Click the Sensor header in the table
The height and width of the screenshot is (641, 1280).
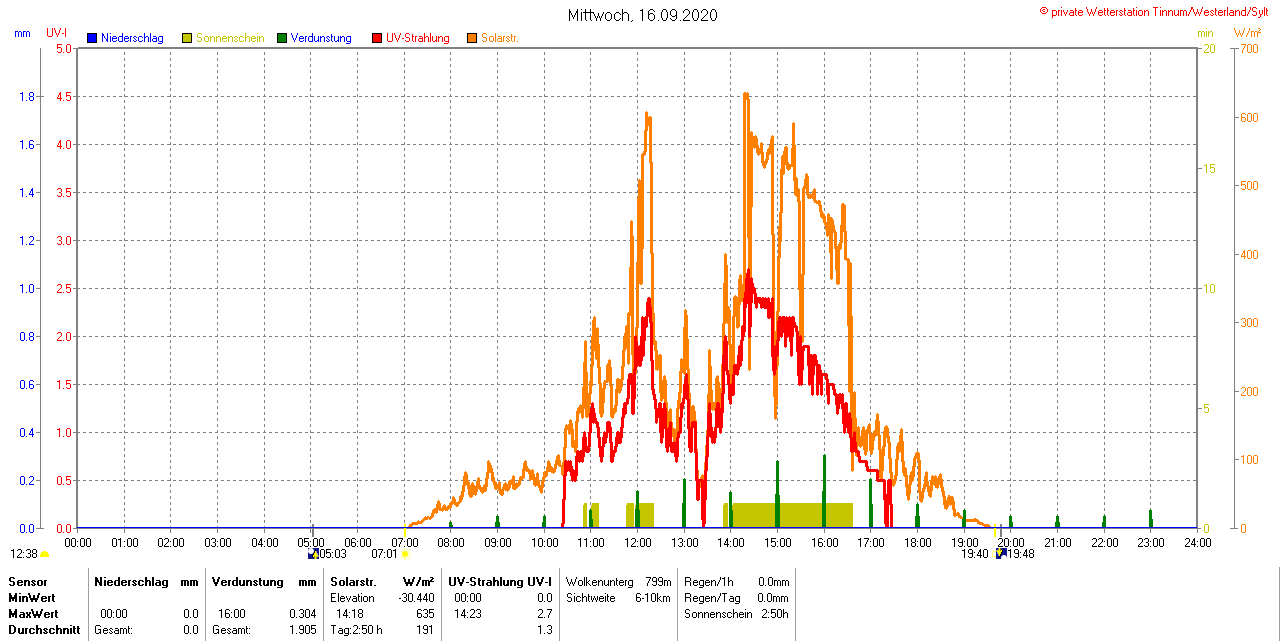click(28, 581)
